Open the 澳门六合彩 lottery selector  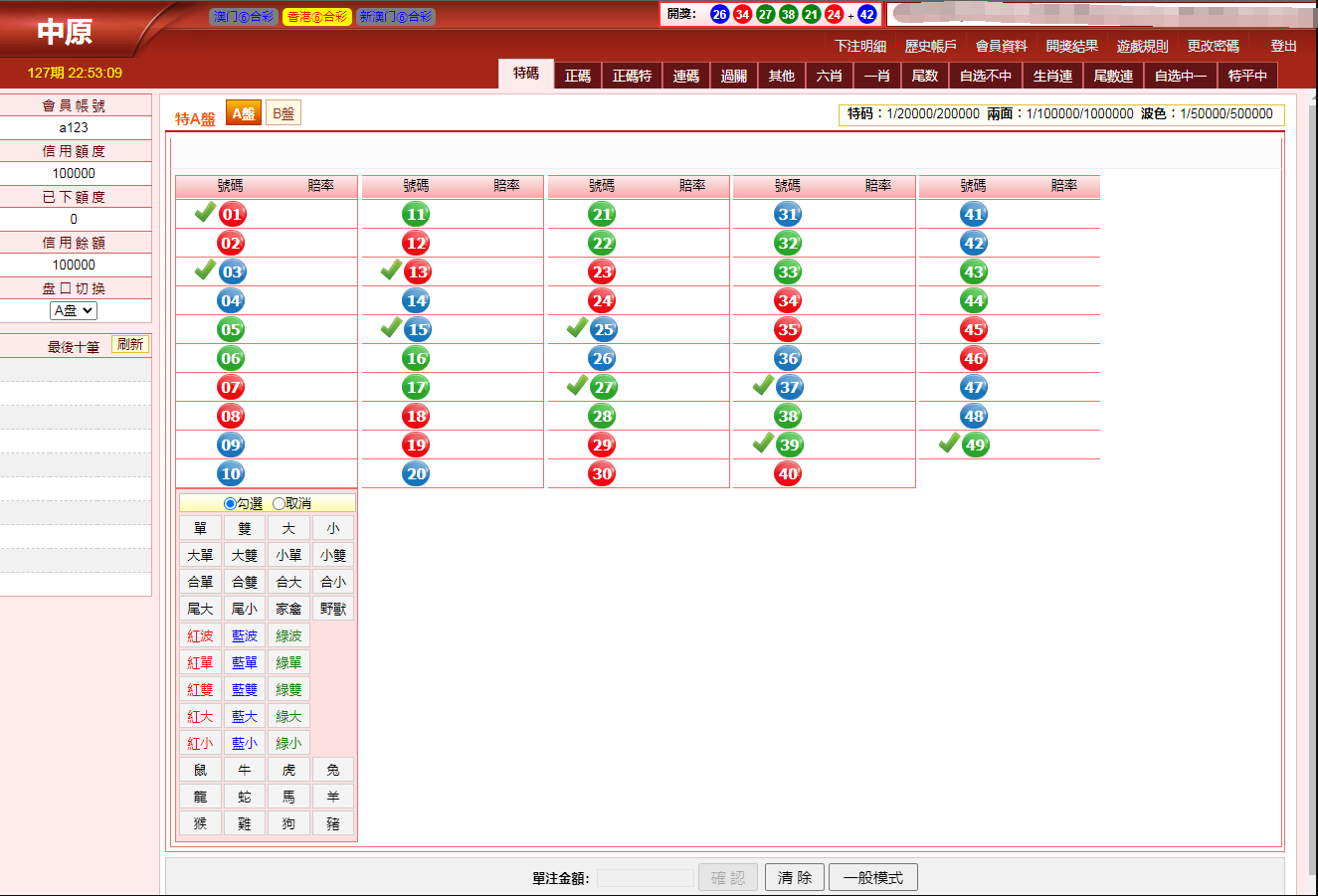coord(243,17)
